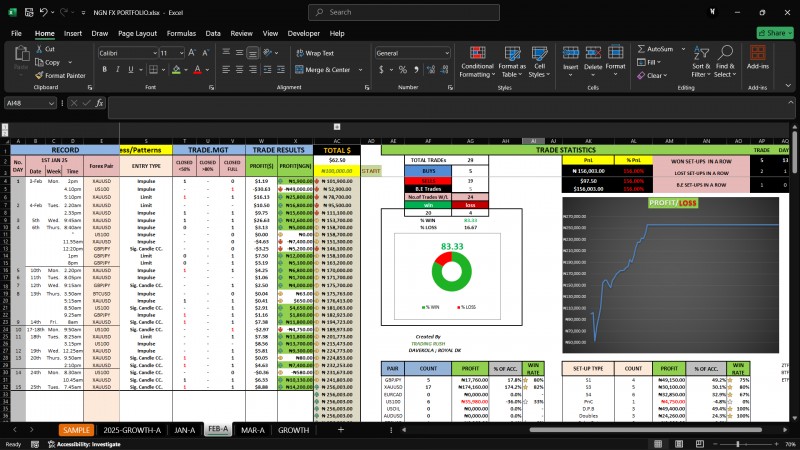
Task: Toggle Bold formatting
Action: [105, 69]
